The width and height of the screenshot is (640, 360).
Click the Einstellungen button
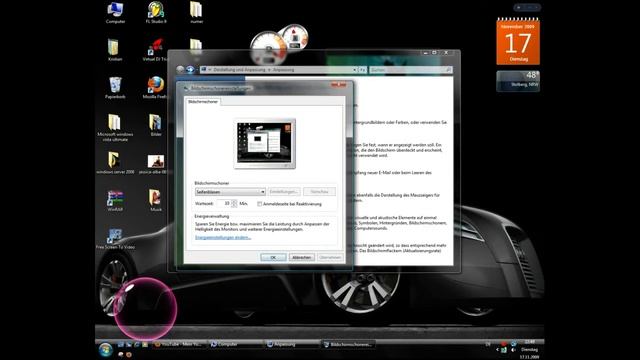coord(284,191)
